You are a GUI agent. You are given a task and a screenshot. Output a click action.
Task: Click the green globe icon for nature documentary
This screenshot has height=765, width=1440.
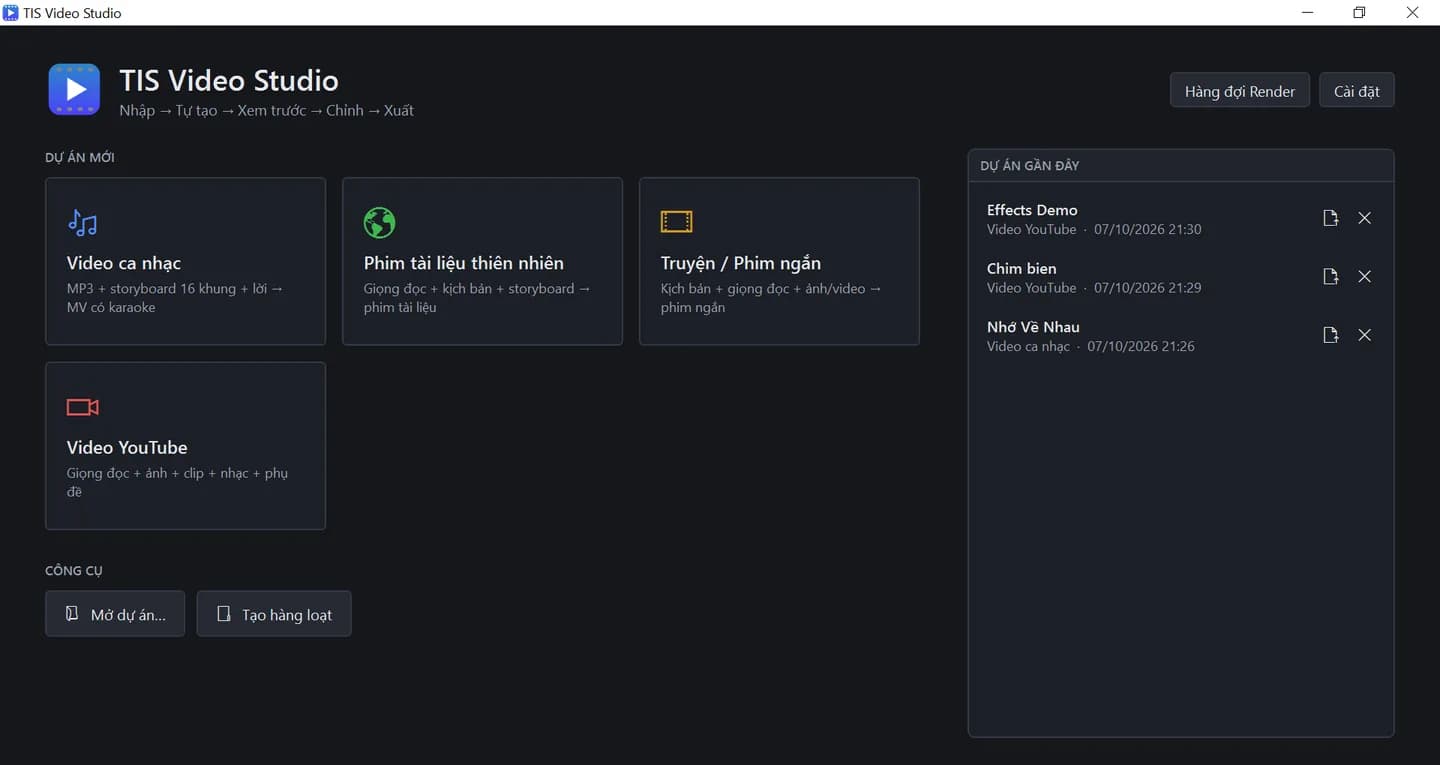click(x=379, y=222)
